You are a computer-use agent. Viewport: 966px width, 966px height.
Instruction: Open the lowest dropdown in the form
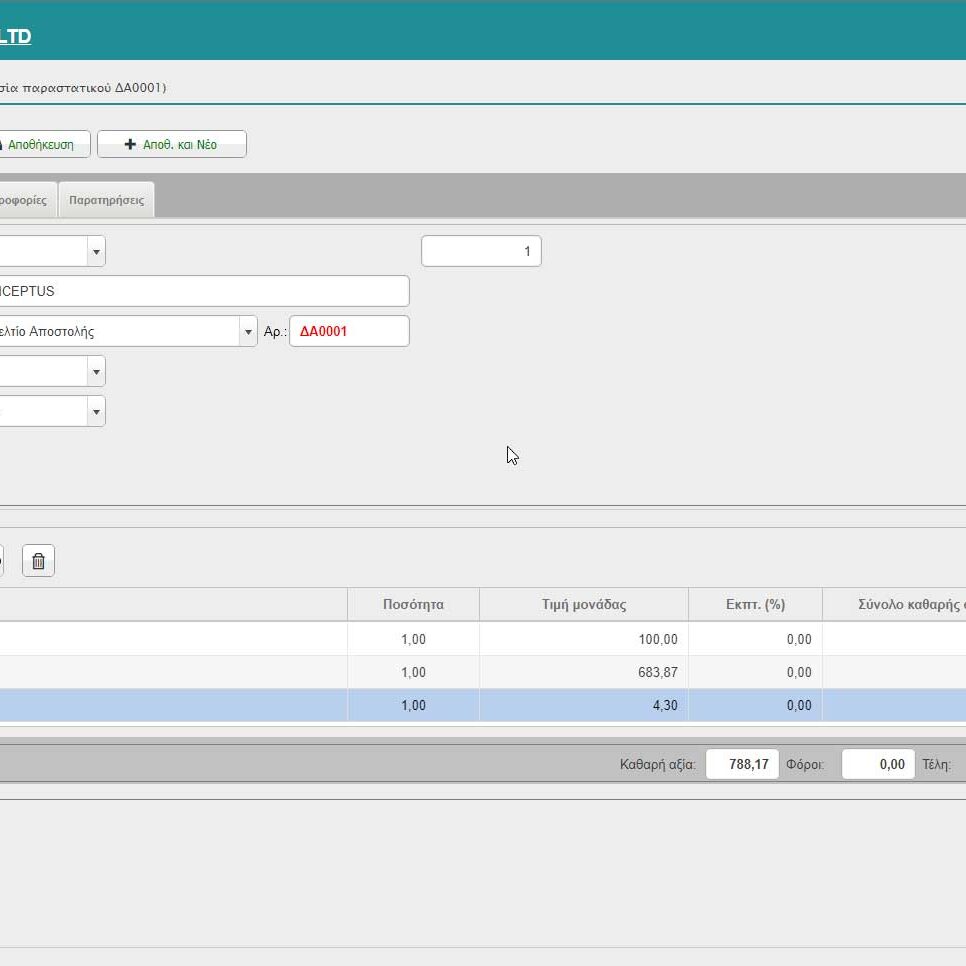pos(96,411)
